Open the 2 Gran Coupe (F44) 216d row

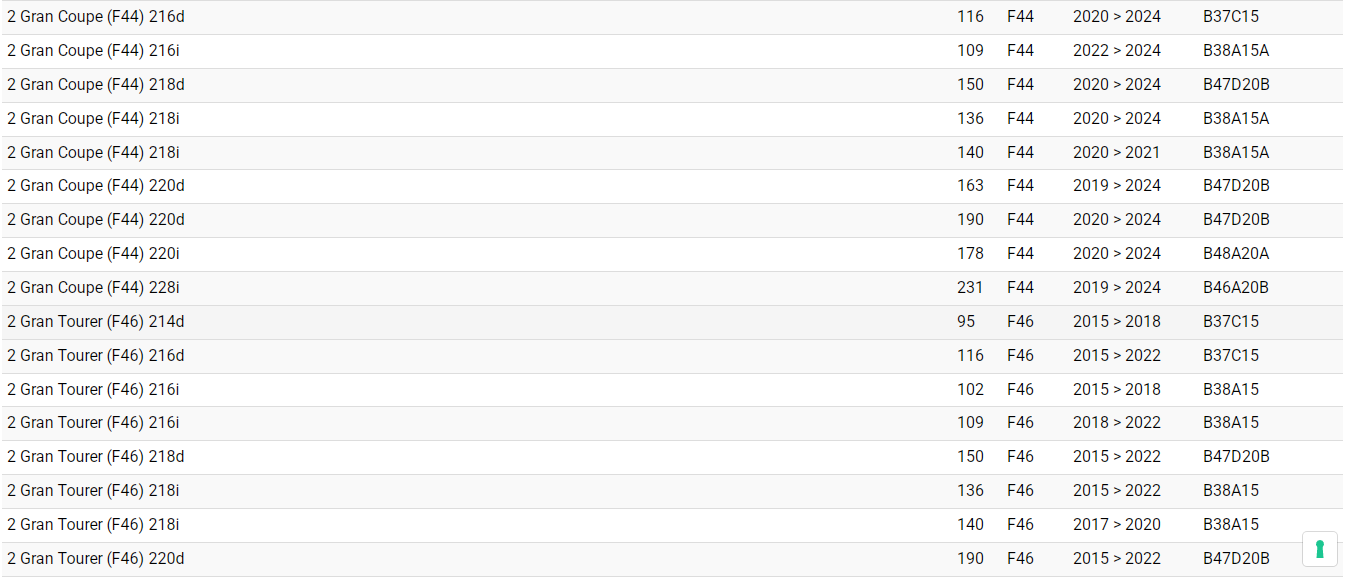point(96,17)
